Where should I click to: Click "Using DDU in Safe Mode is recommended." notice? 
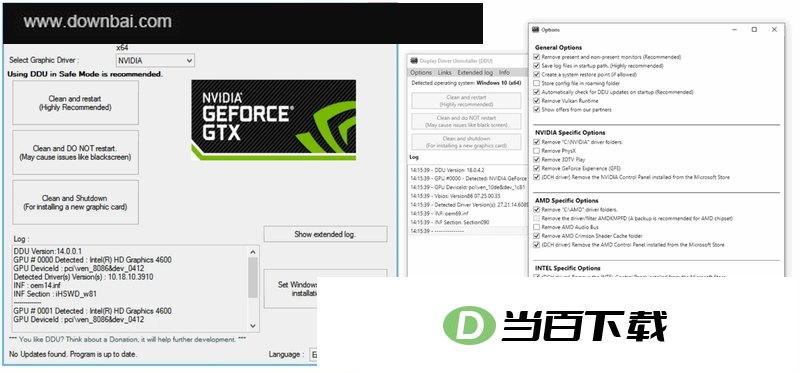[85, 74]
